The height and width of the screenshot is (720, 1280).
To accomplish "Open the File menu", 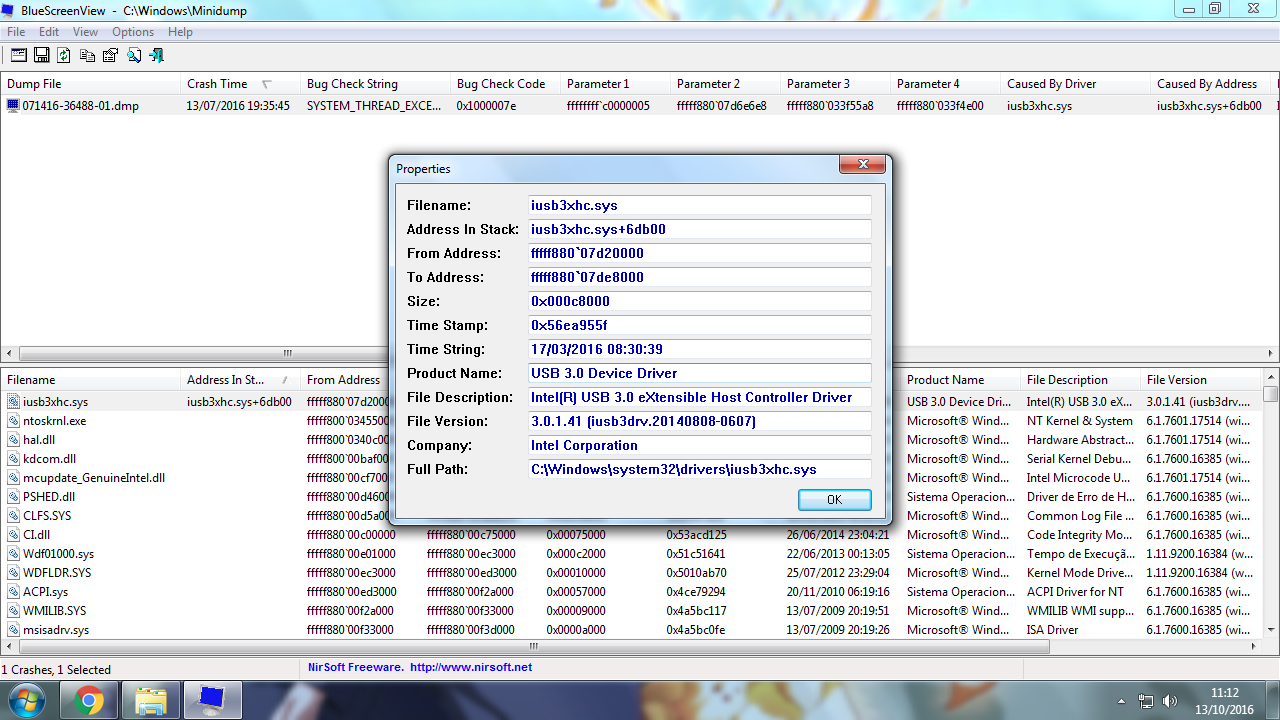I will (16, 32).
